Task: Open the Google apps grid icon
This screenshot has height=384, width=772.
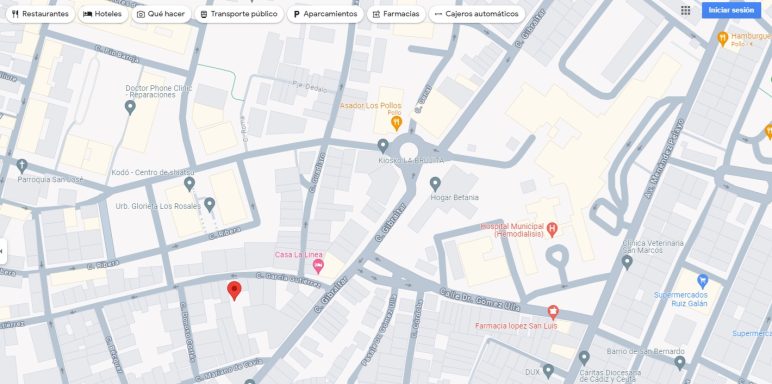Action: click(x=685, y=10)
